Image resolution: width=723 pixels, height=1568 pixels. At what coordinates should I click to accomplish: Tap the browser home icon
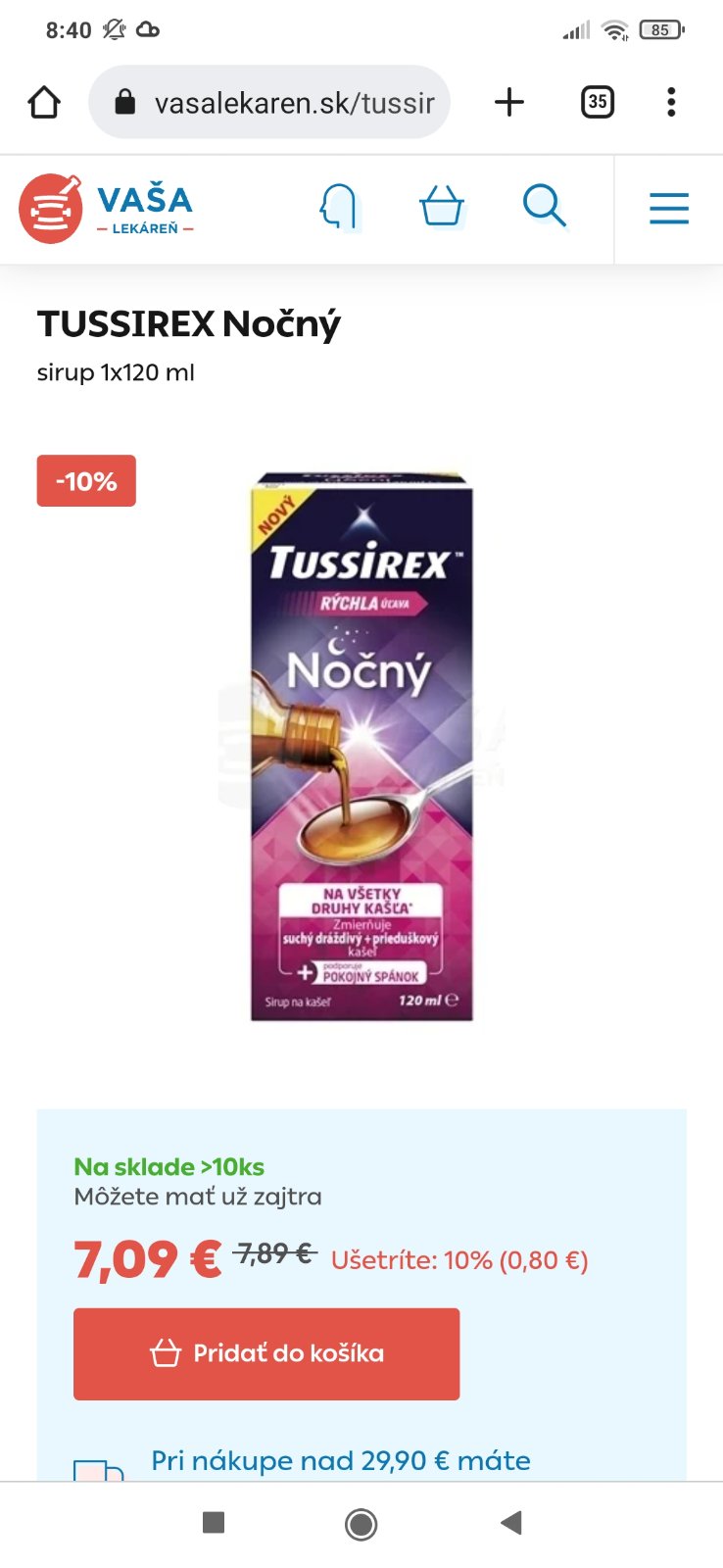pyautogui.click(x=44, y=102)
